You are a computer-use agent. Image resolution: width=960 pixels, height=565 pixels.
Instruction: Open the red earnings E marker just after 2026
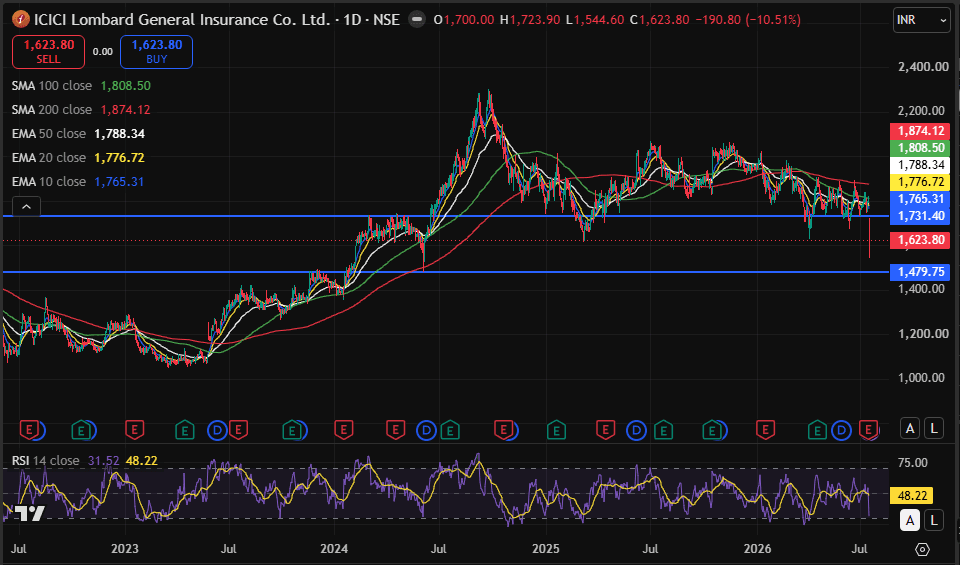tap(765, 430)
